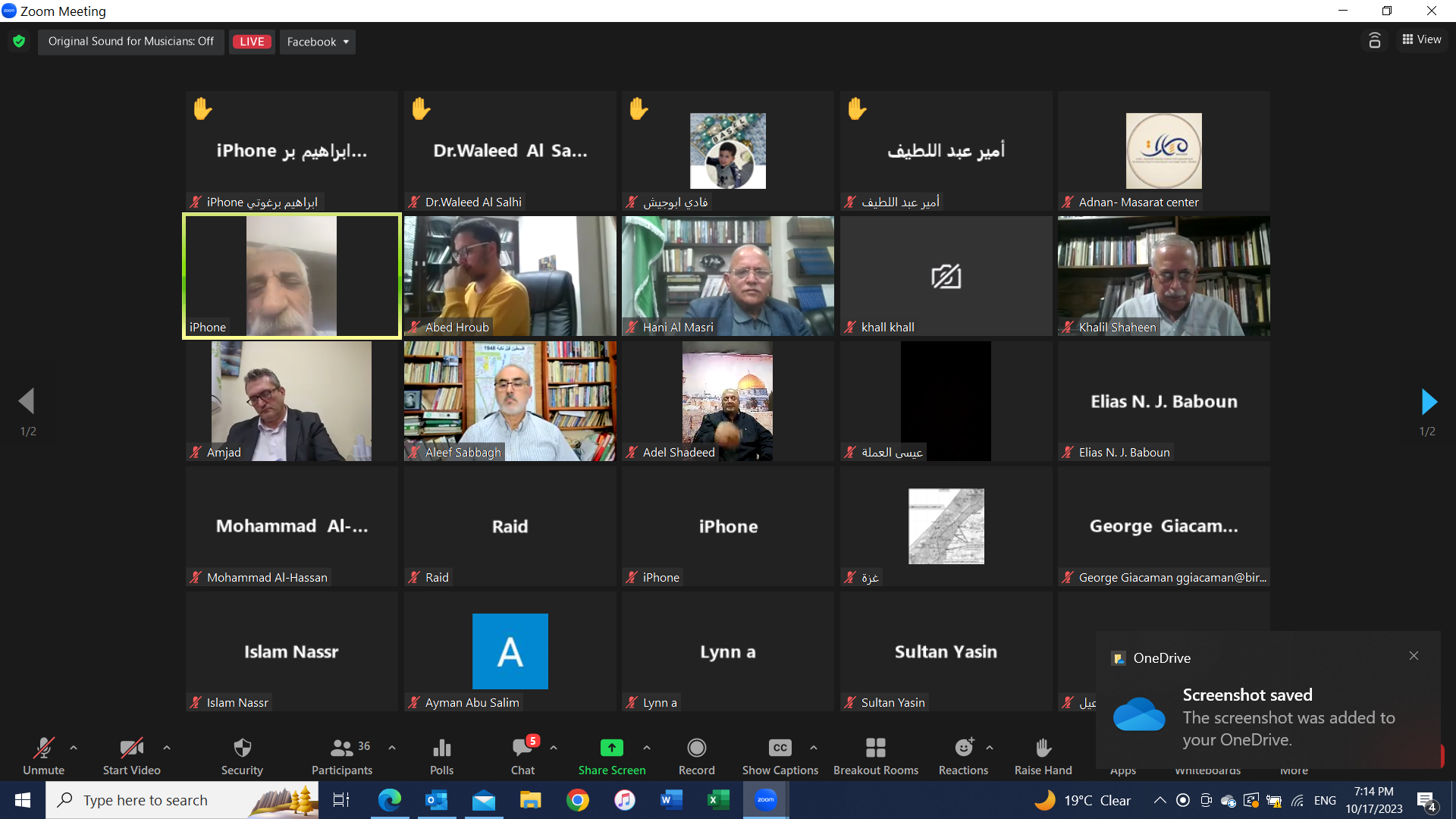Toggle Original Sound for Musicians off setting

130,42
